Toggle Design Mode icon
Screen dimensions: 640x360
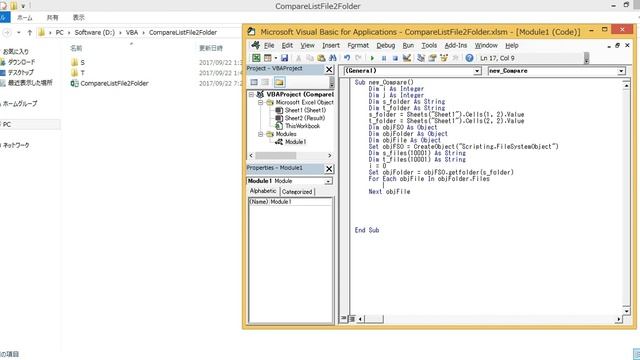pyautogui.click(x=407, y=58)
